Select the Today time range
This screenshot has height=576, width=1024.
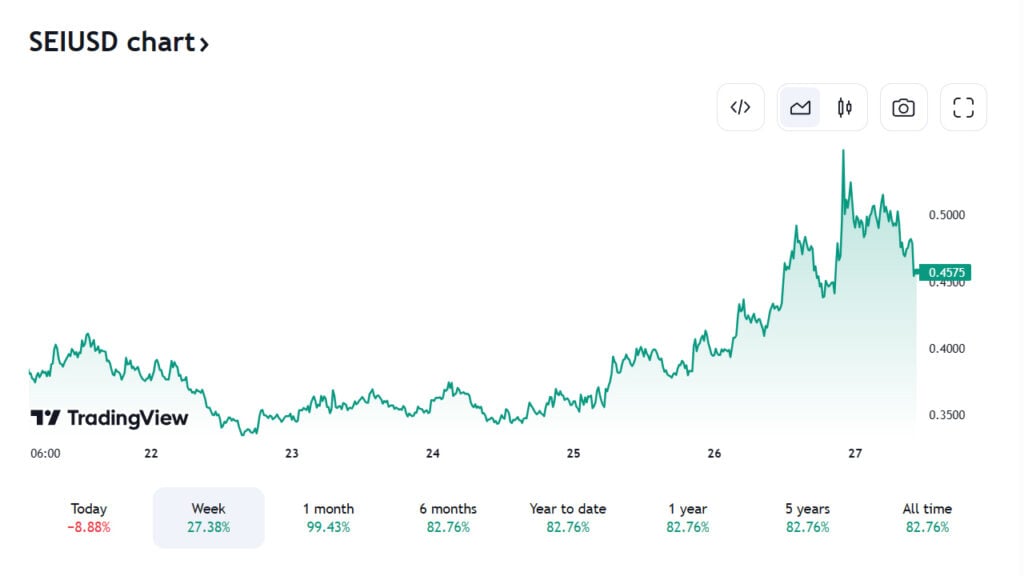(x=89, y=517)
